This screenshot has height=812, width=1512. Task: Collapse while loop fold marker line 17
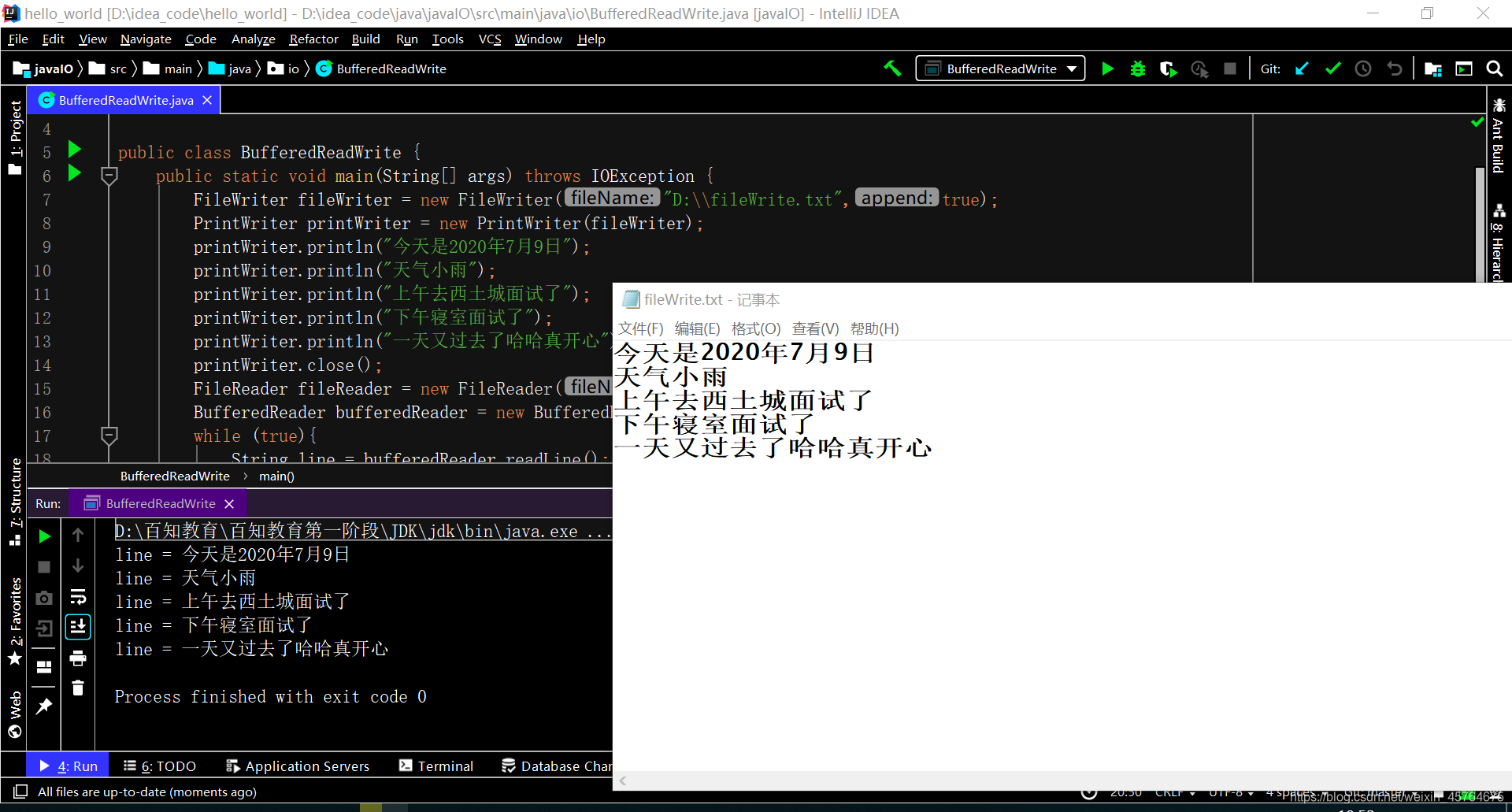point(109,436)
